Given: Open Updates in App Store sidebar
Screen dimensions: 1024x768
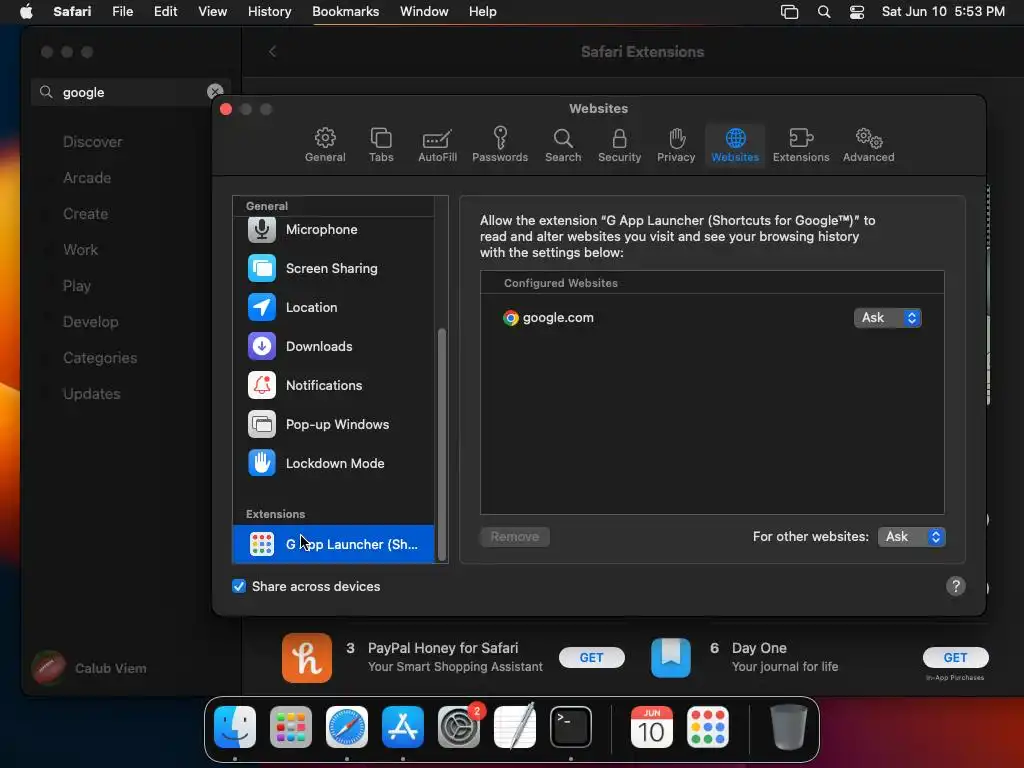Looking at the screenshot, I should 91,394.
